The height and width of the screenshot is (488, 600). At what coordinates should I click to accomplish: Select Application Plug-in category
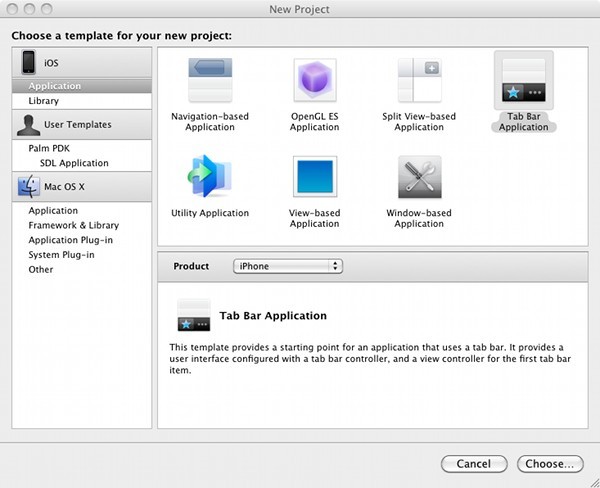pyautogui.click(x=82, y=240)
